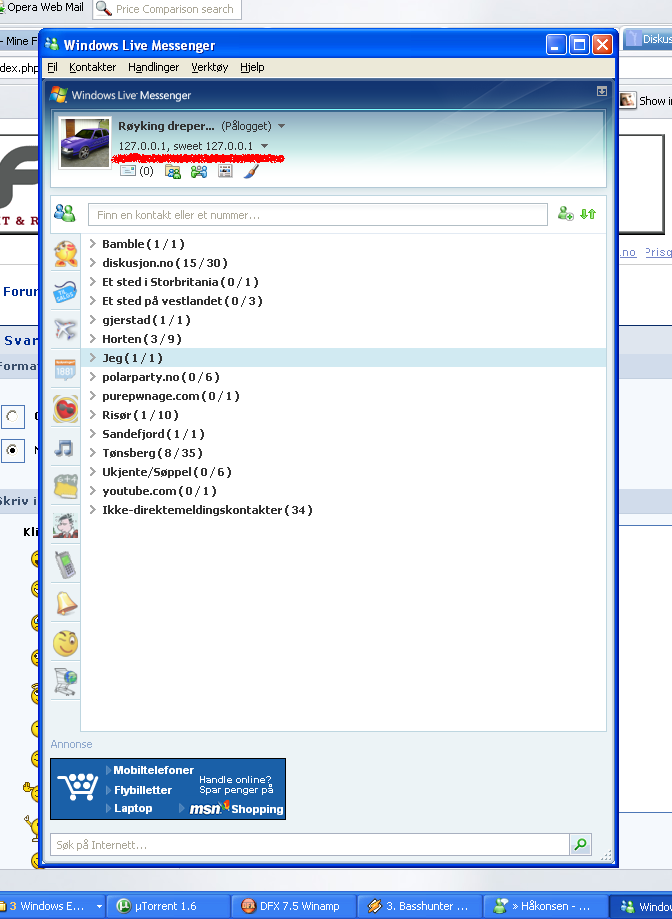Open the 1881 directory sidebar tab
This screenshot has width=672, height=919.
coord(66,369)
